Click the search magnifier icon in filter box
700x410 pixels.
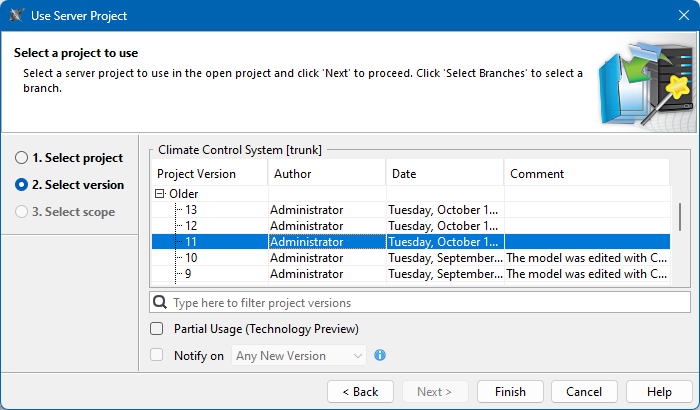(x=160, y=302)
